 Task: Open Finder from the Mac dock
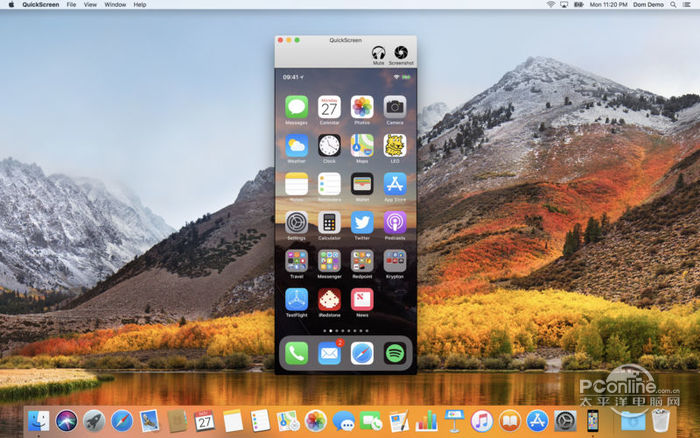click(x=39, y=421)
